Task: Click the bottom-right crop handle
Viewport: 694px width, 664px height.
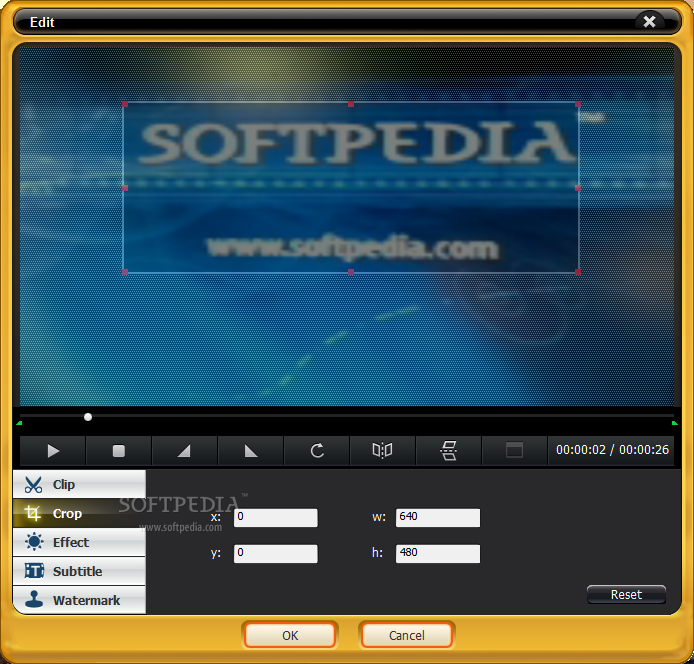Action: 578,272
